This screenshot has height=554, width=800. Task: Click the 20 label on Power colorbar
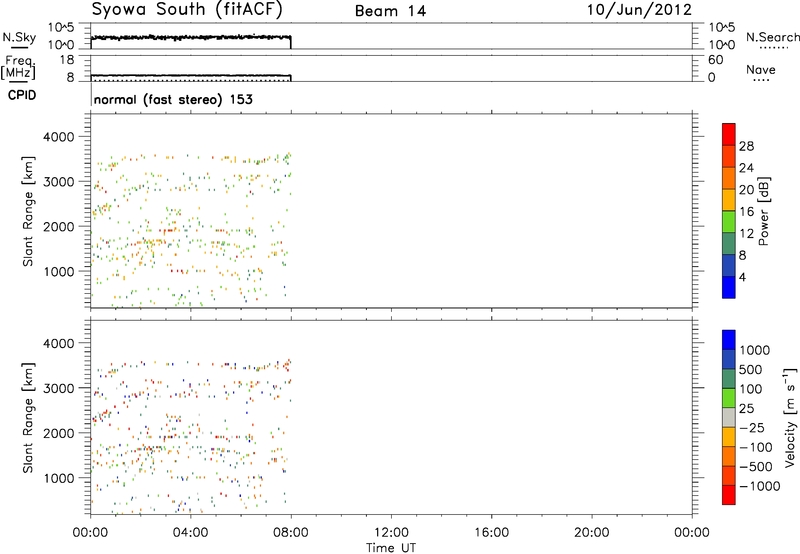tap(746, 190)
